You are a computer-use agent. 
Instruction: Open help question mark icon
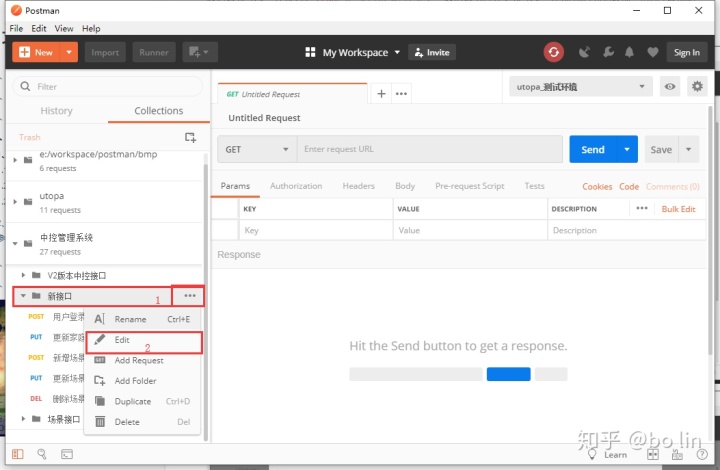[x=702, y=454]
